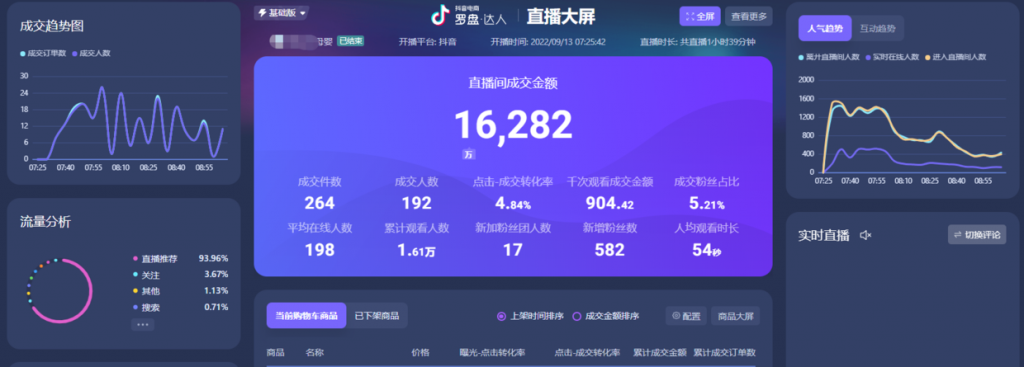Image resolution: width=1024 pixels, height=367 pixels.
Task: Click the 切换评论 button
Action: click(x=977, y=234)
